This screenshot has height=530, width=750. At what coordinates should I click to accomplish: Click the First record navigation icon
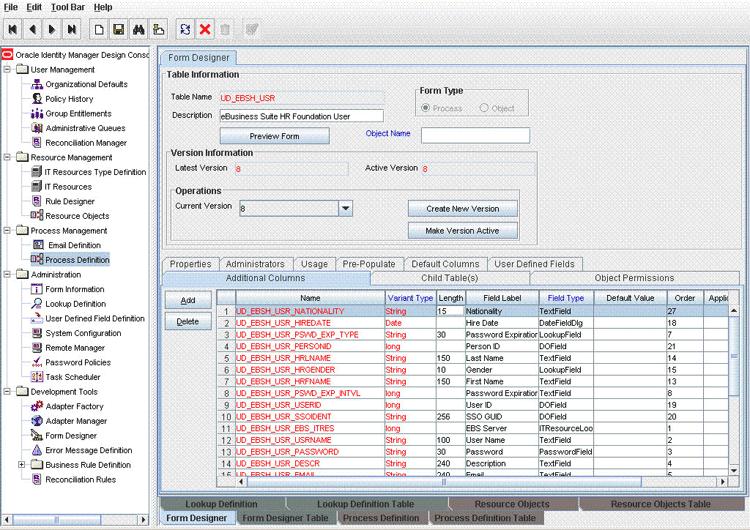coord(13,29)
